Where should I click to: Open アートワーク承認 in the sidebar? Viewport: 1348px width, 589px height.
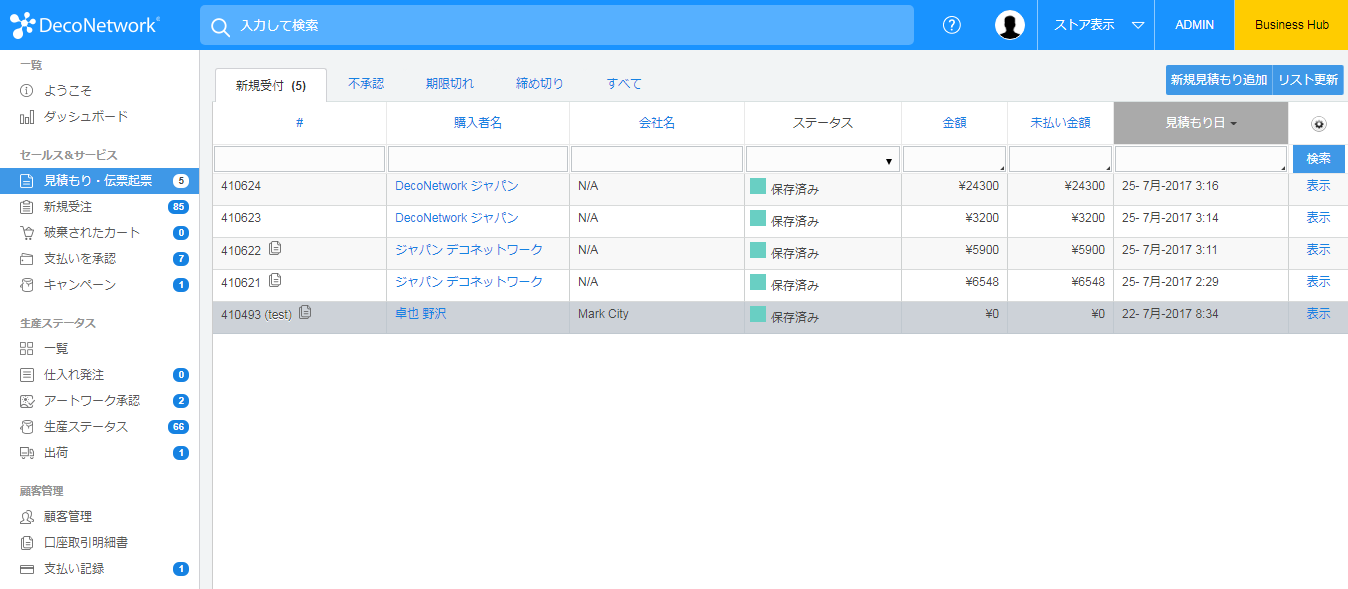tap(91, 401)
